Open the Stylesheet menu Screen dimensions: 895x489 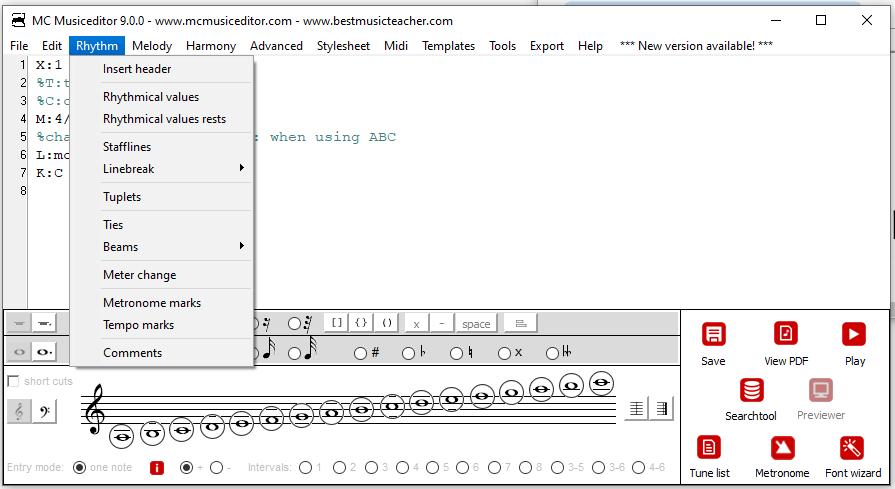[x=343, y=46]
